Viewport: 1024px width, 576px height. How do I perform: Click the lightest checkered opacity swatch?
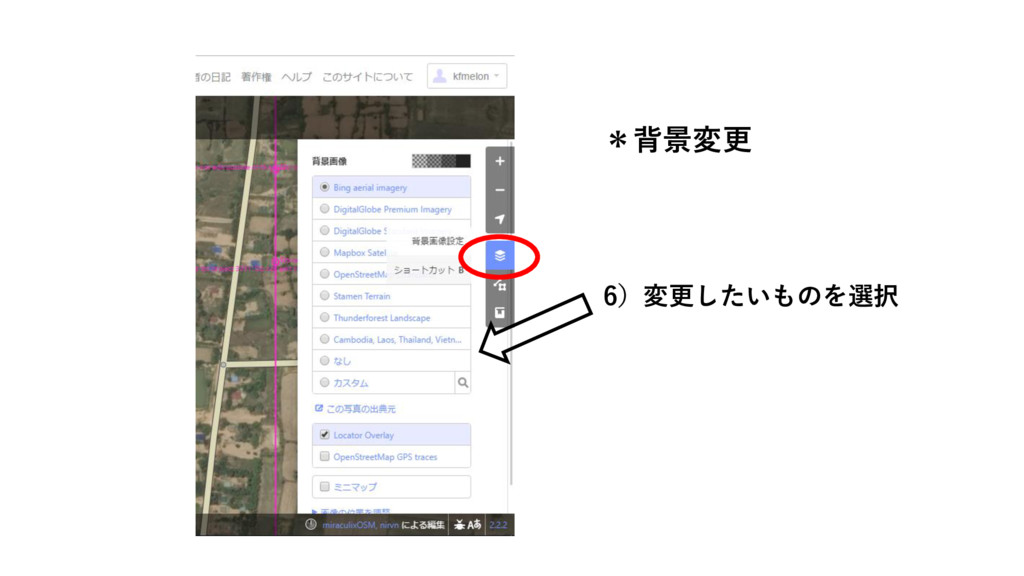tap(419, 161)
